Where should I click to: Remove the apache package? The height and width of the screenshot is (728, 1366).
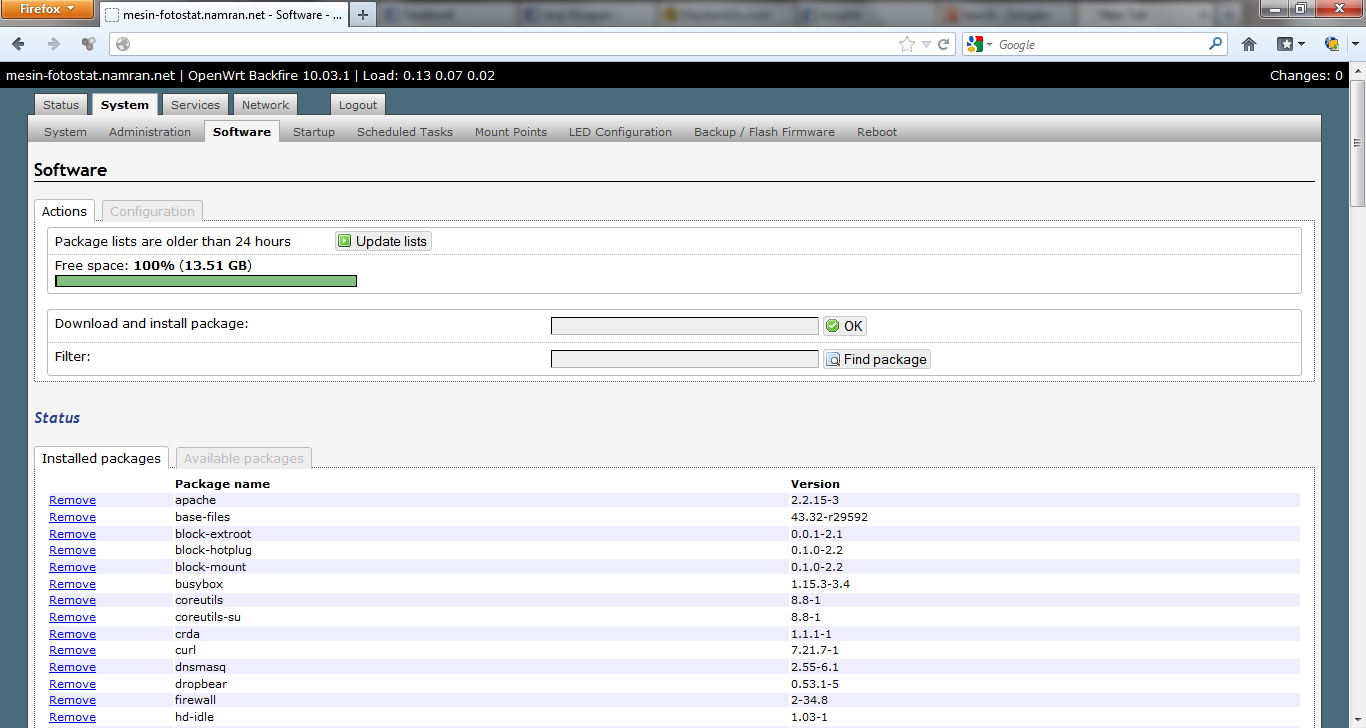click(x=72, y=500)
